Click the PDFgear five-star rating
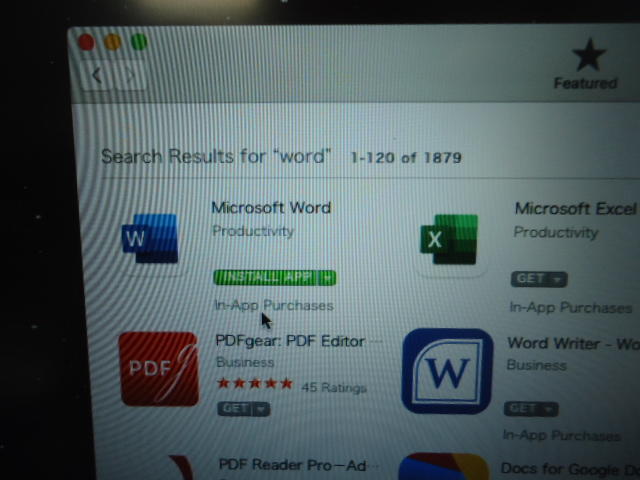The height and width of the screenshot is (480, 640). (255, 384)
